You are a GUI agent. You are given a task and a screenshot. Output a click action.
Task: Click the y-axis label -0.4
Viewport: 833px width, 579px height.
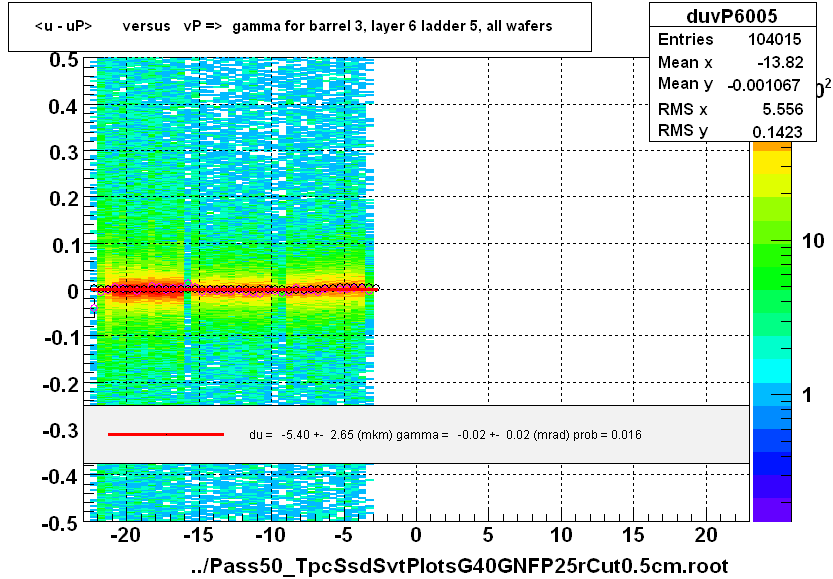61,476
